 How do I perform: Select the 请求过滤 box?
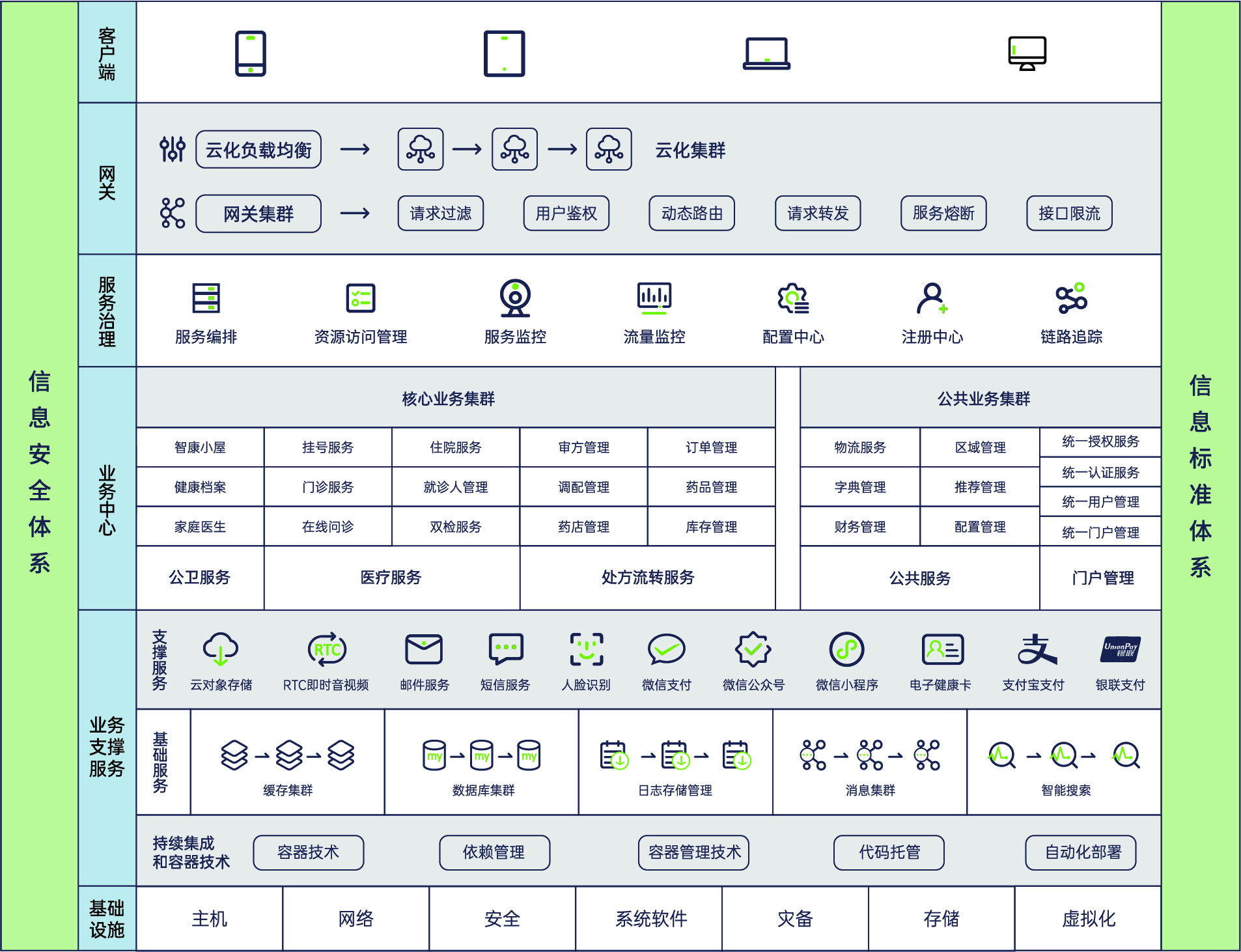[441, 214]
